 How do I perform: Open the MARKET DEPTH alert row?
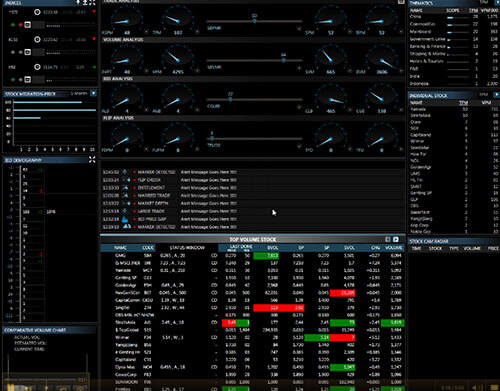tap(253, 203)
